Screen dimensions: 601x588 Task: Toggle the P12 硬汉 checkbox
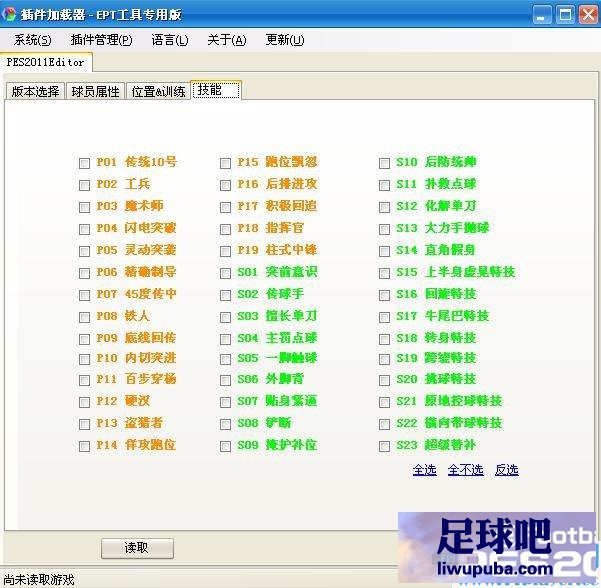tap(84, 402)
